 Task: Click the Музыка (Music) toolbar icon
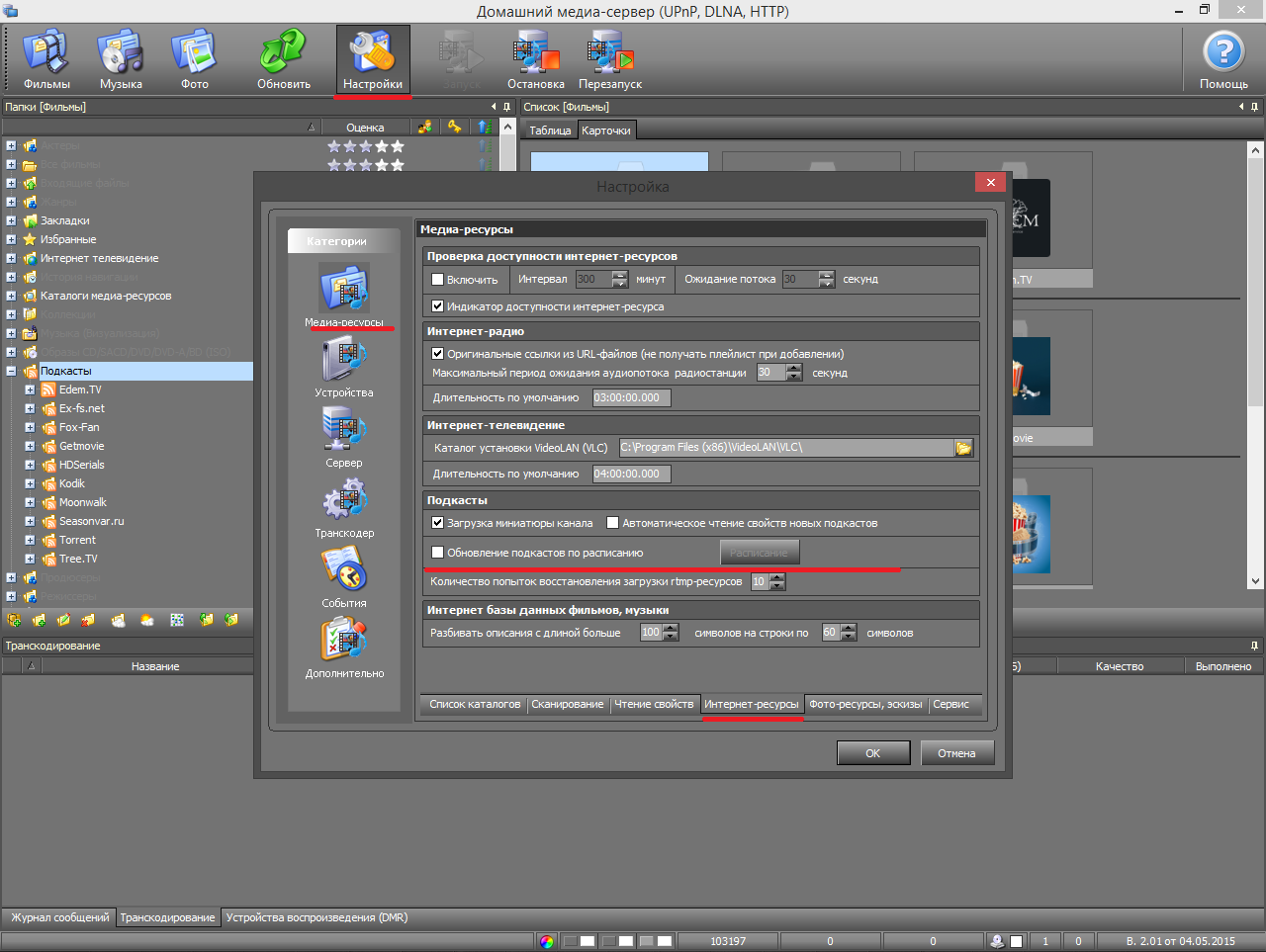(121, 59)
